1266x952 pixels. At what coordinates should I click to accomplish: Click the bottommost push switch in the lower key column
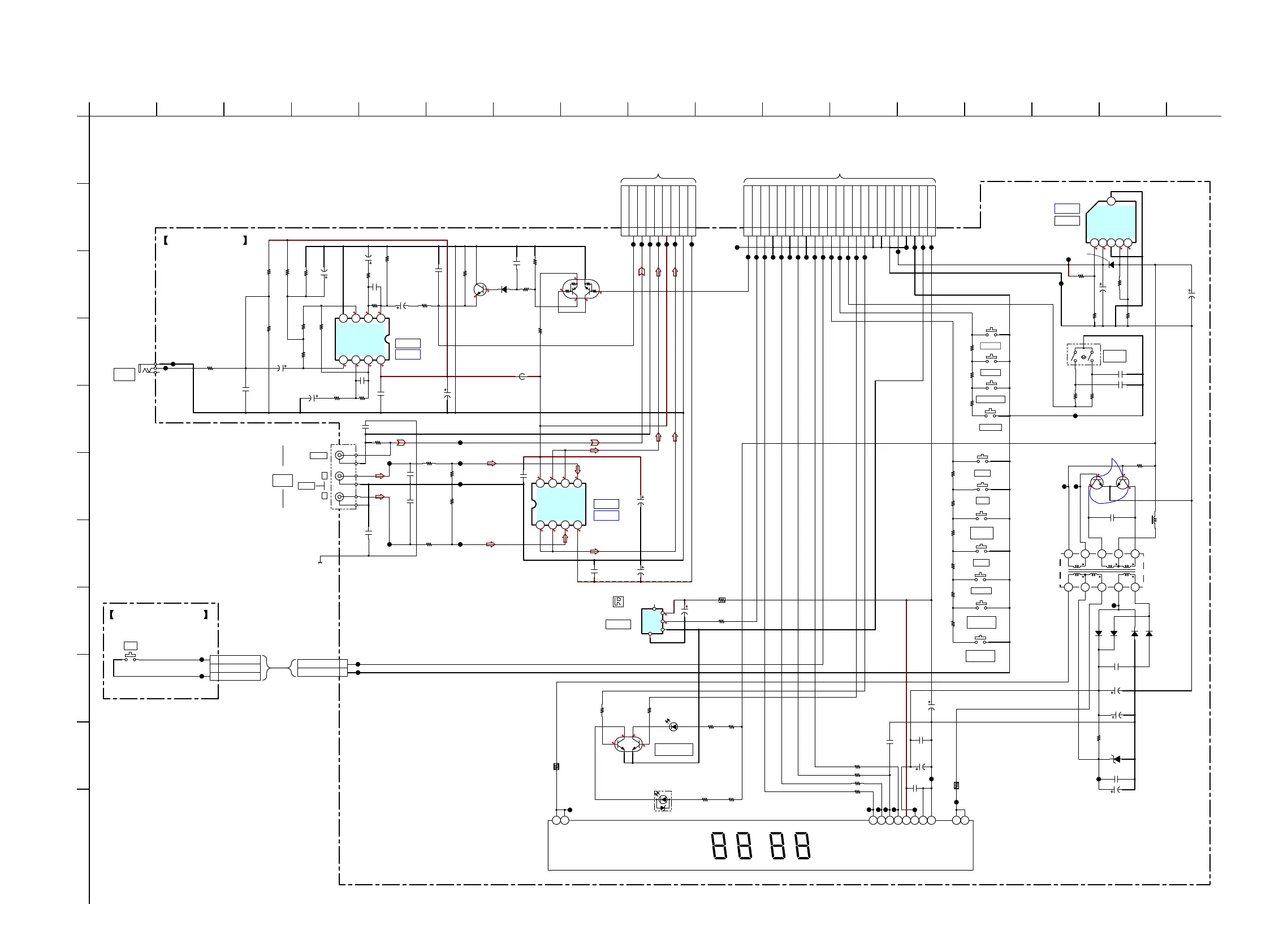pyautogui.click(x=981, y=639)
